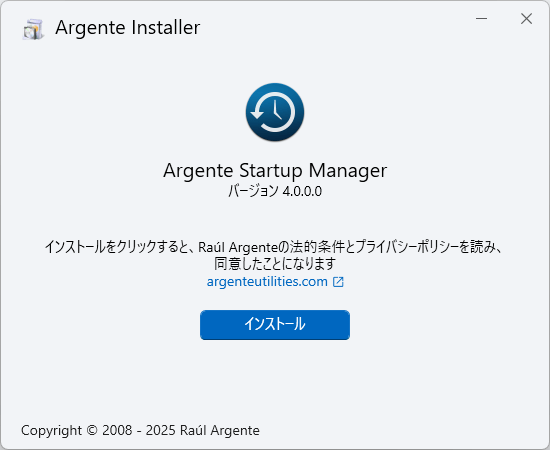Screen dimensions: 550x450
Task: Click the Startup Manager clock logo
Action: [275, 112]
